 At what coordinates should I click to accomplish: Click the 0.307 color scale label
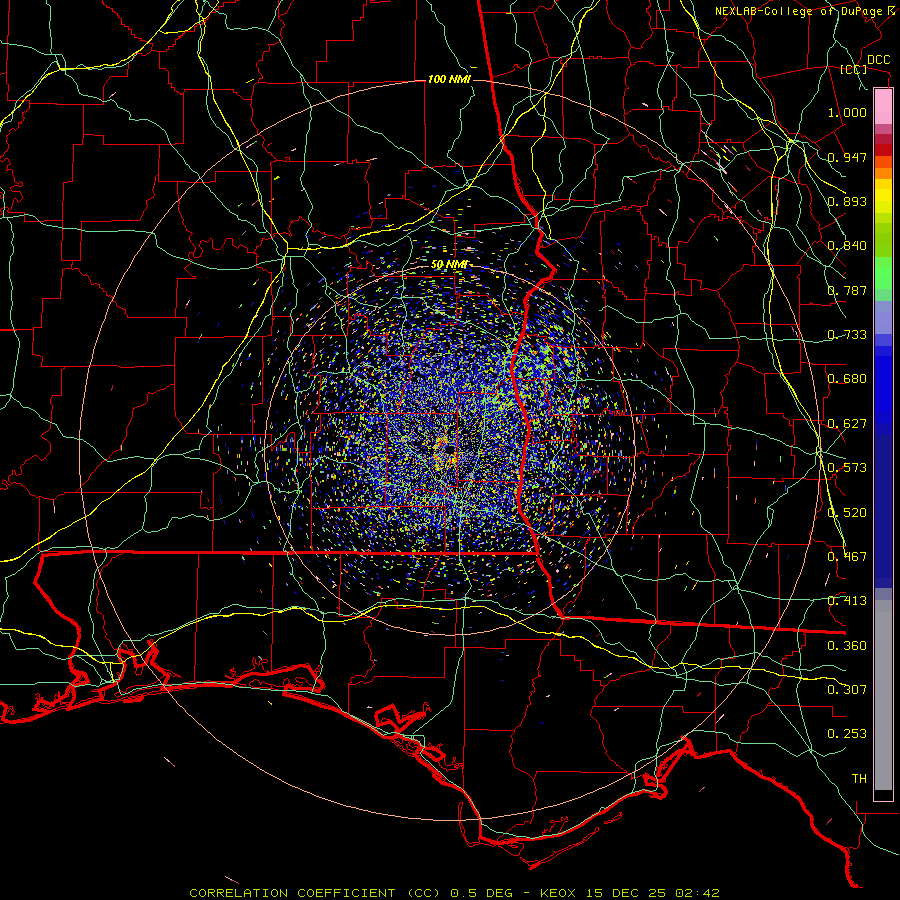(x=847, y=690)
